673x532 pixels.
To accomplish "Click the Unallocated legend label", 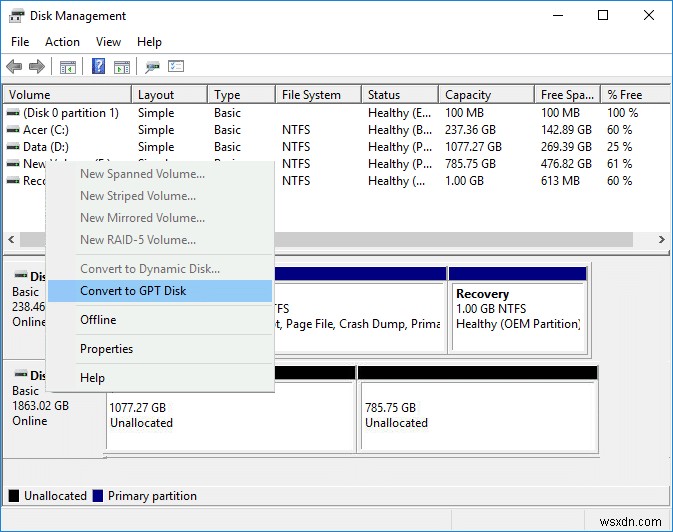I will pos(55,496).
